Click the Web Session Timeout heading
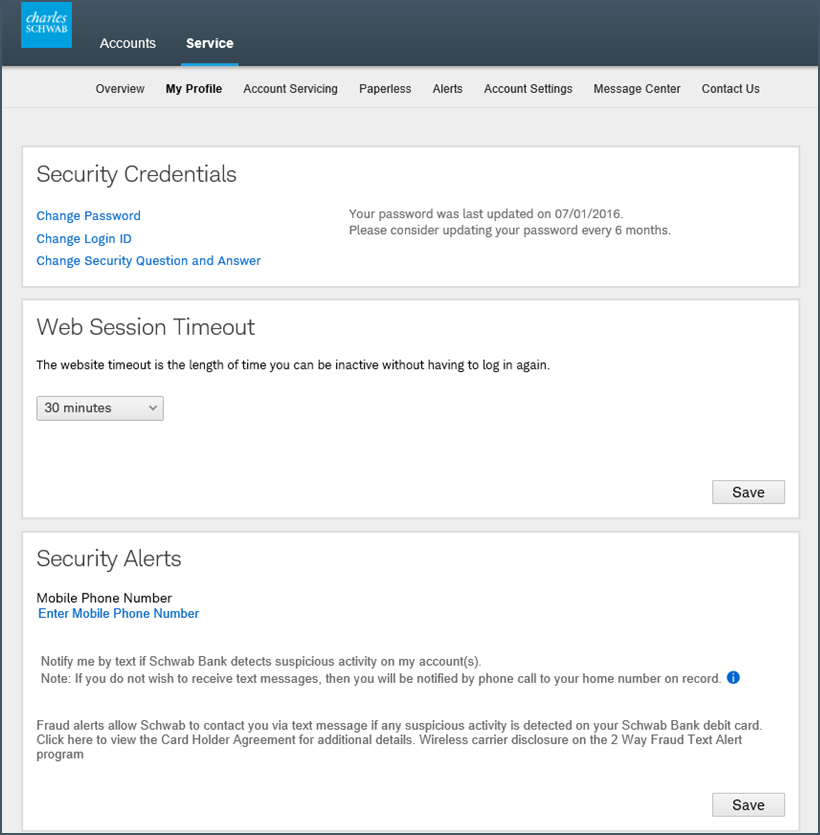This screenshot has width=820, height=835. [145, 327]
